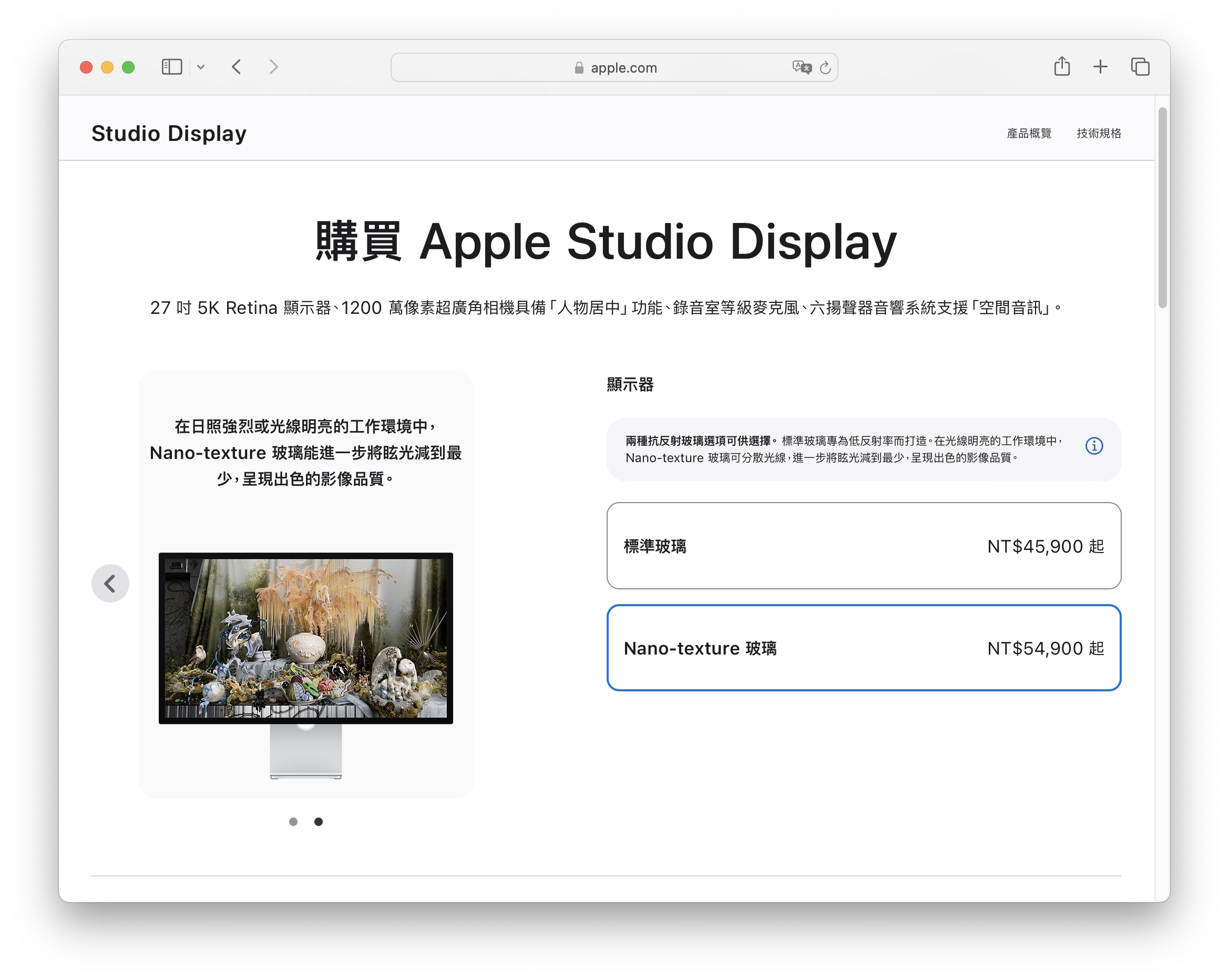Open the 技術規格 nav link

coord(1099,134)
